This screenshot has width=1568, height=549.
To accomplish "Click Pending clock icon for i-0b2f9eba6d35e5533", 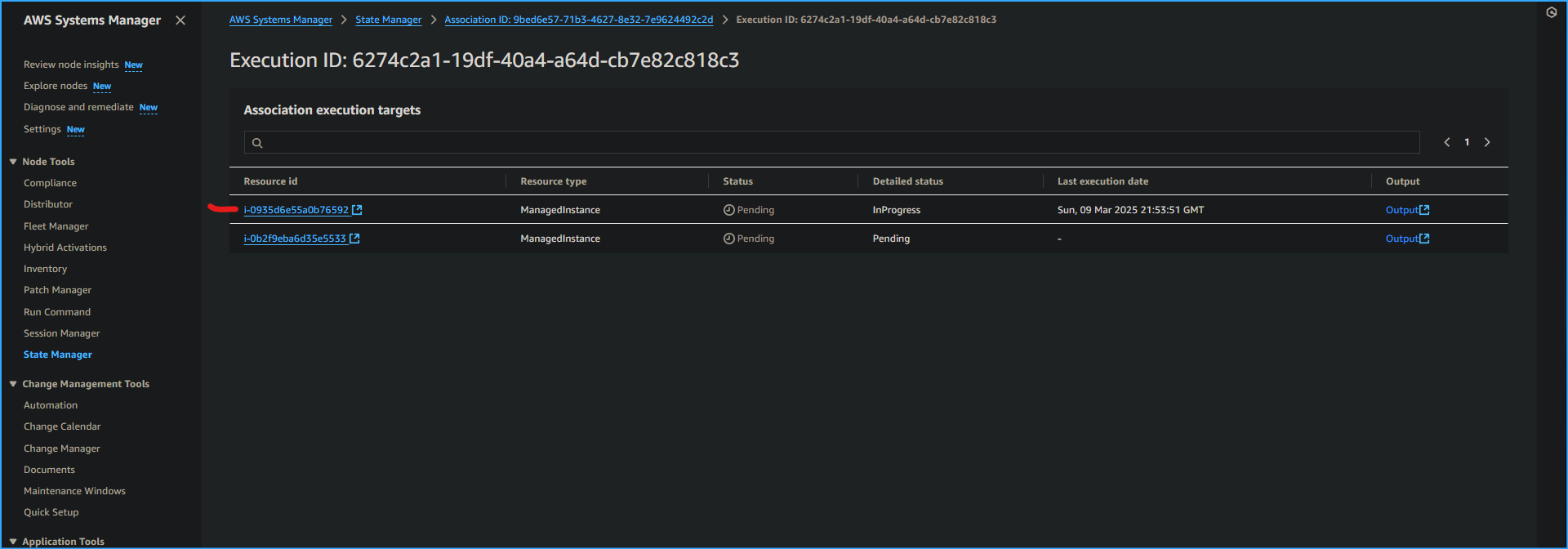I will pos(729,239).
